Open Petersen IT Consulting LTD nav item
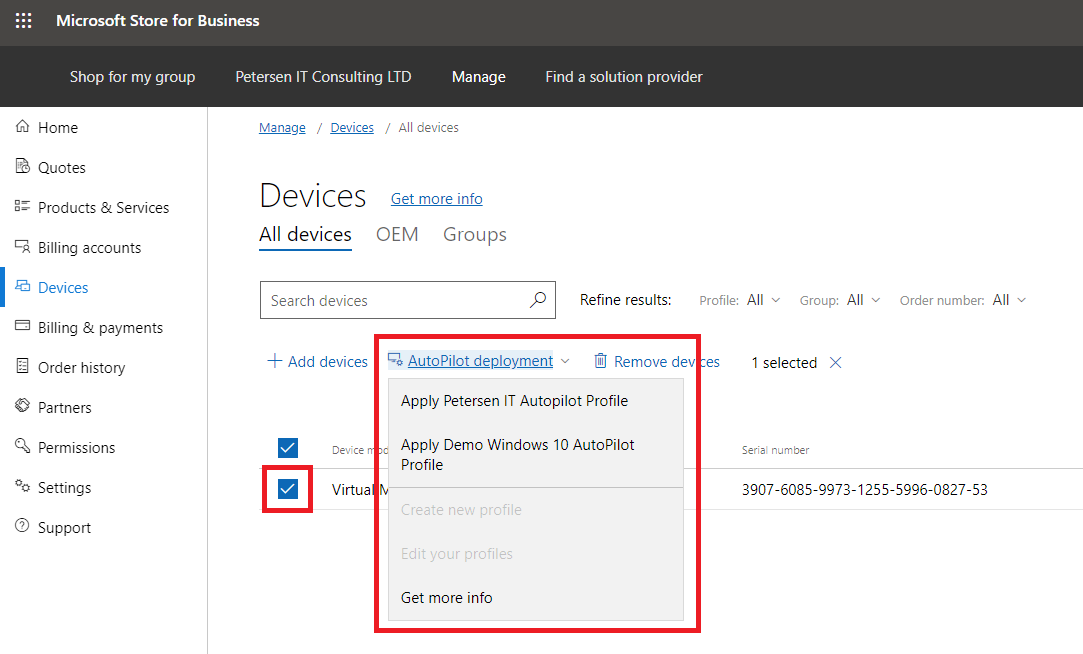 (x=323, y=77)
